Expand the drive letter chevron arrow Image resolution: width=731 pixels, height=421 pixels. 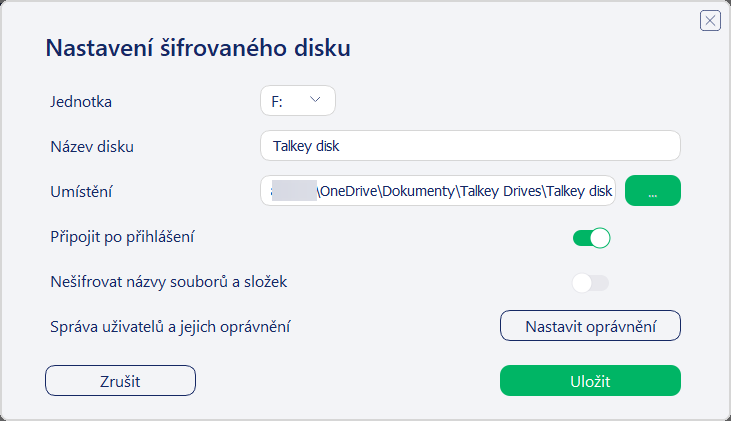pyautogui.click(x=315, y=100)
